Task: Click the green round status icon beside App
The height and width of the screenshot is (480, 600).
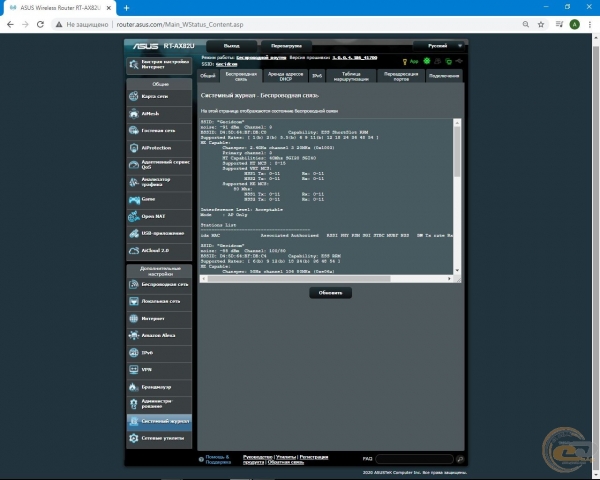Action: (x=427, y=61)
